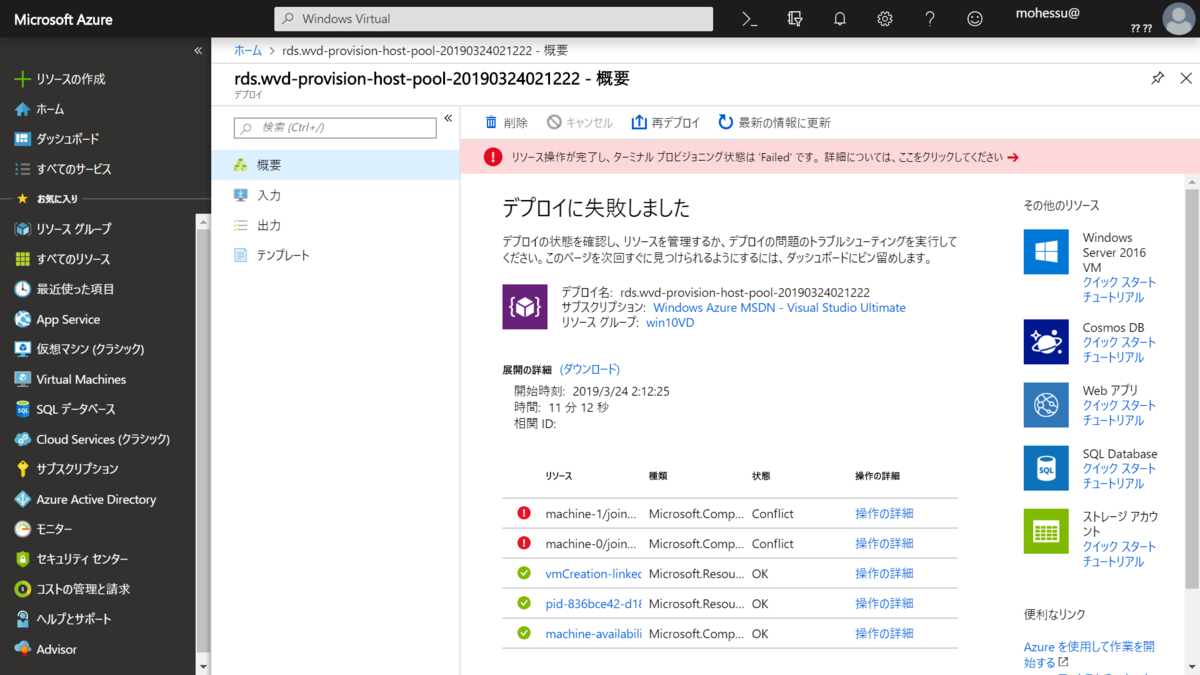1200x675 pixels.
Task: Focus the top search box with Windows Virtual
Action: click(494, 19)
